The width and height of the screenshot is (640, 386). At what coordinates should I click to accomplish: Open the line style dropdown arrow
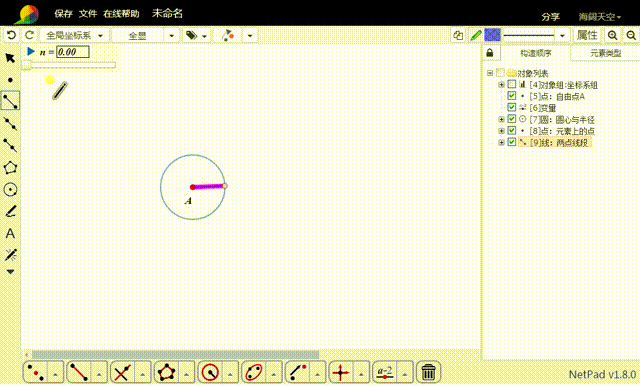[x=562, y=35]
